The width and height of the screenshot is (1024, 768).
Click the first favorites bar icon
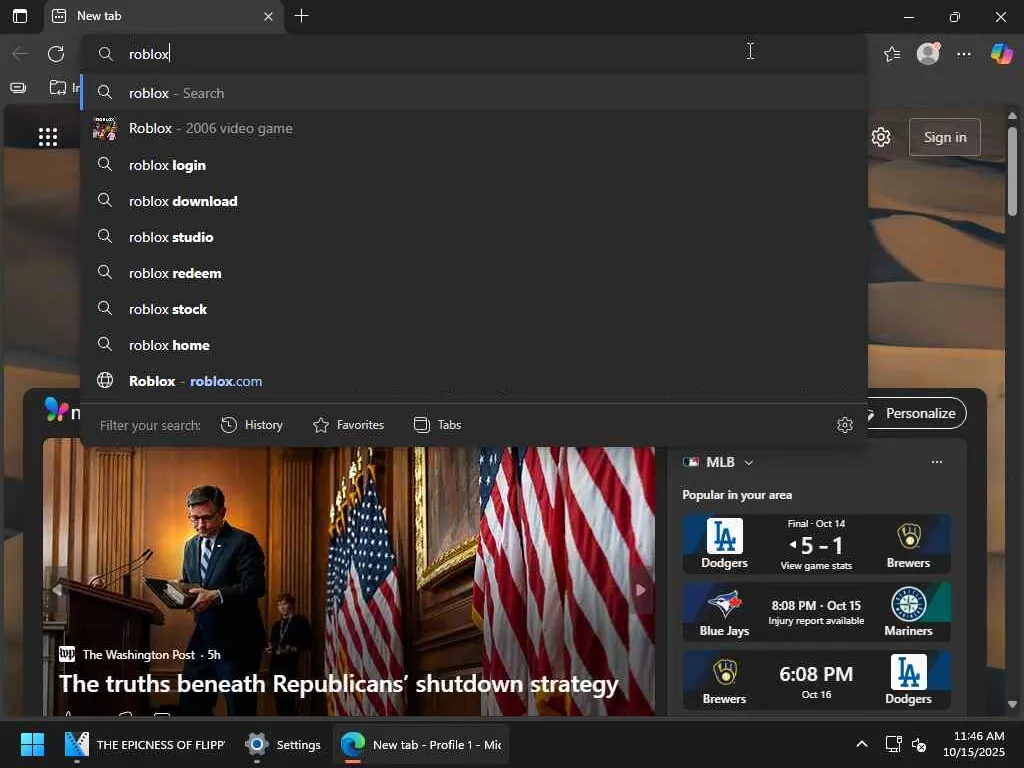pyautogui.click(x=18, y=88)
